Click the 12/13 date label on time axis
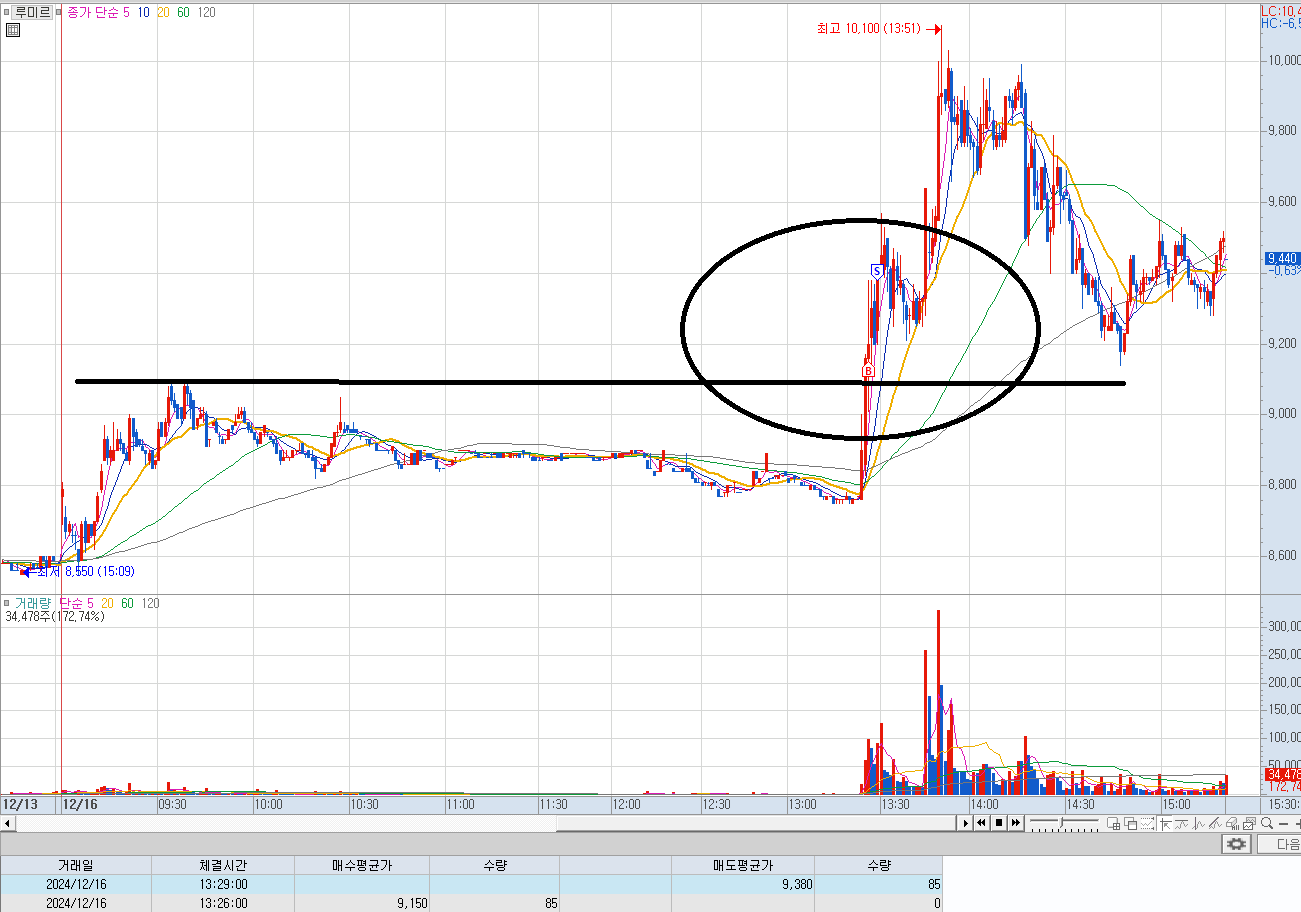The height and width of the screenshot is (912, 1301). point(20,804)
